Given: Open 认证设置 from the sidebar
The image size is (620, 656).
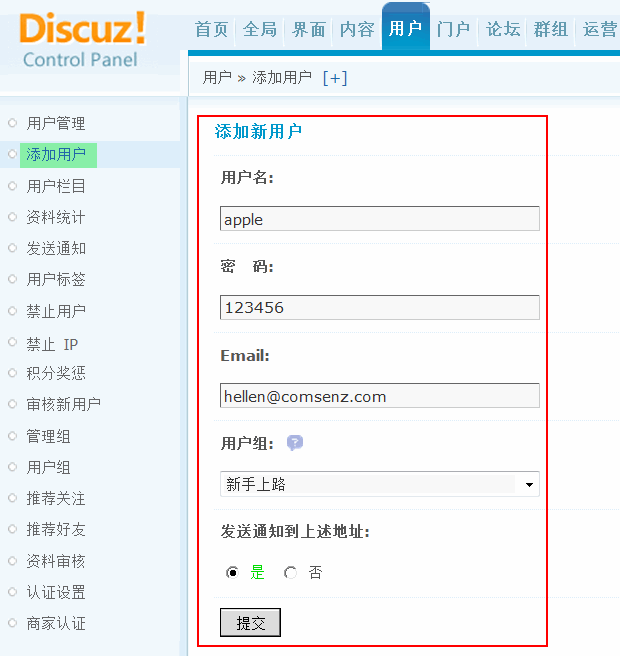Looking at the screenshot, I should point(56,592).
